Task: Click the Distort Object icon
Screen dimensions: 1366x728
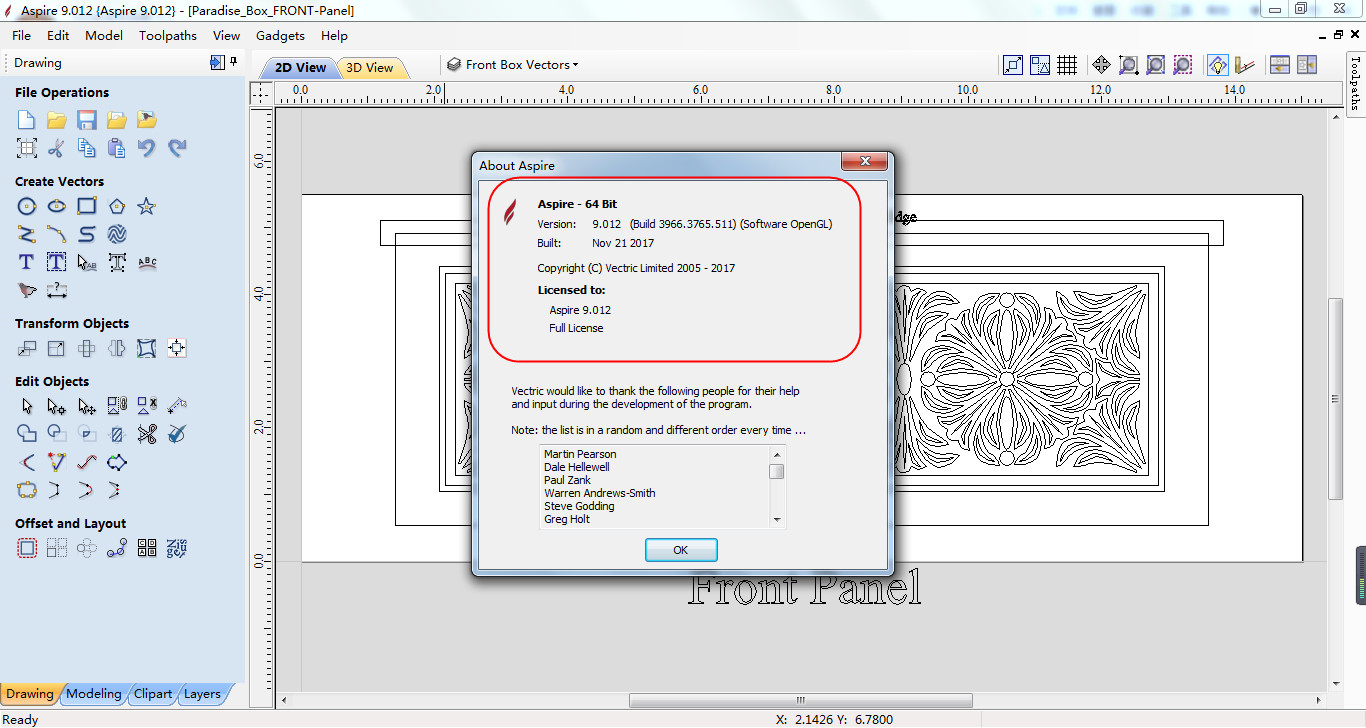Action: 147,348
